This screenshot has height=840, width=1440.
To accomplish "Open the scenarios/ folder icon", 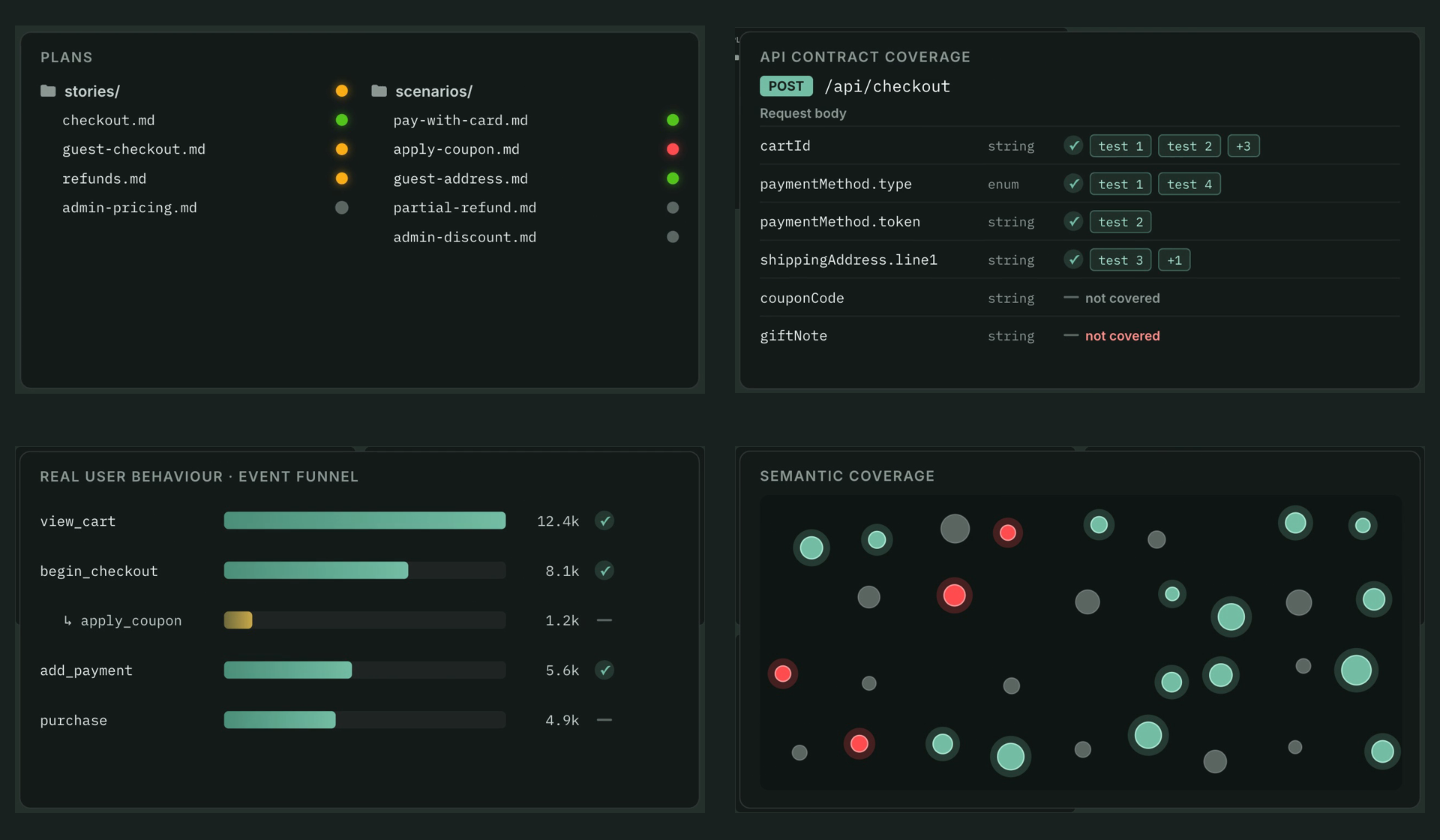I will coord(379,91).
